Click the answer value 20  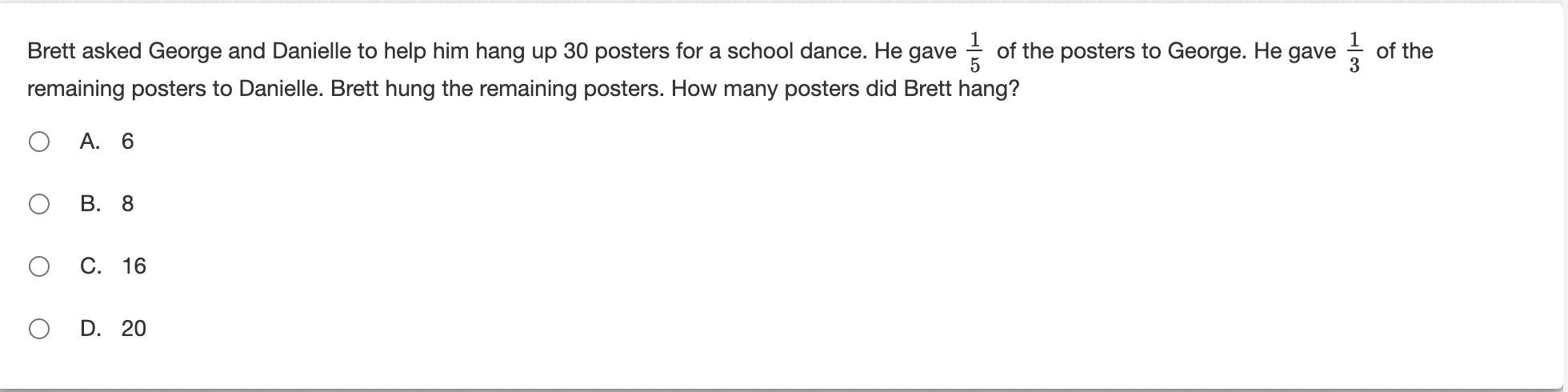click(134, 329)
